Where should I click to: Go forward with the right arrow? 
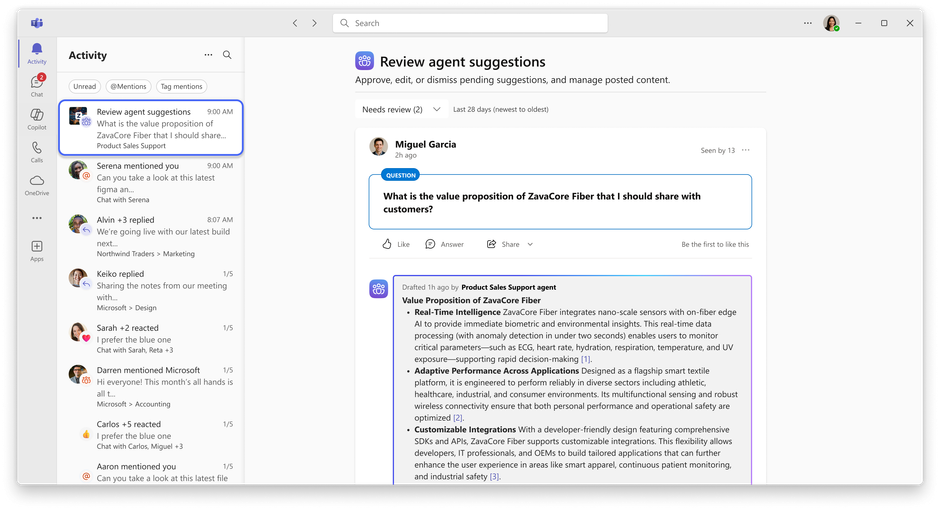pyautogui.click(x=314, y=23)
